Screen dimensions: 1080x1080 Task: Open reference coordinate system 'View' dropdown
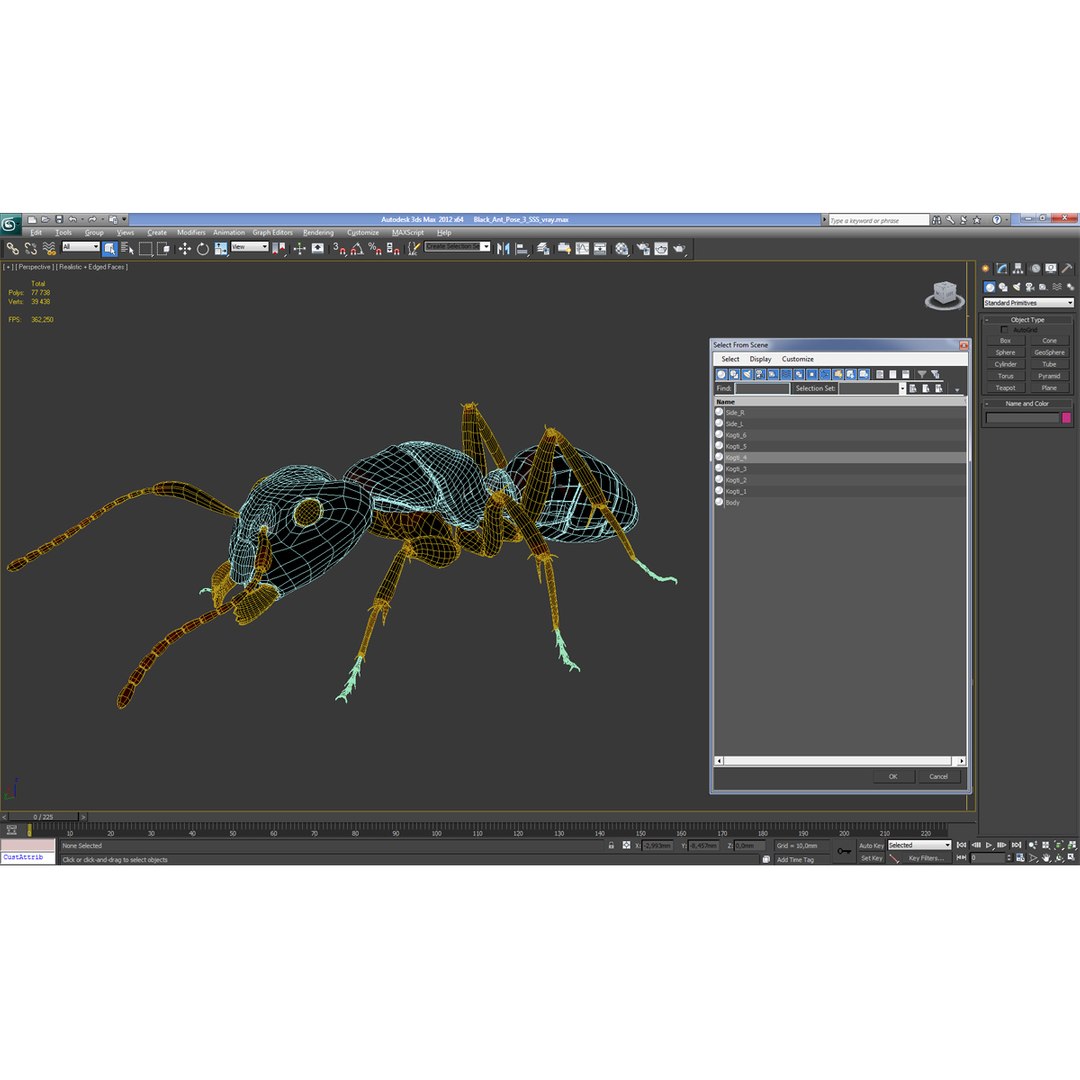click(x=250, y=247)
